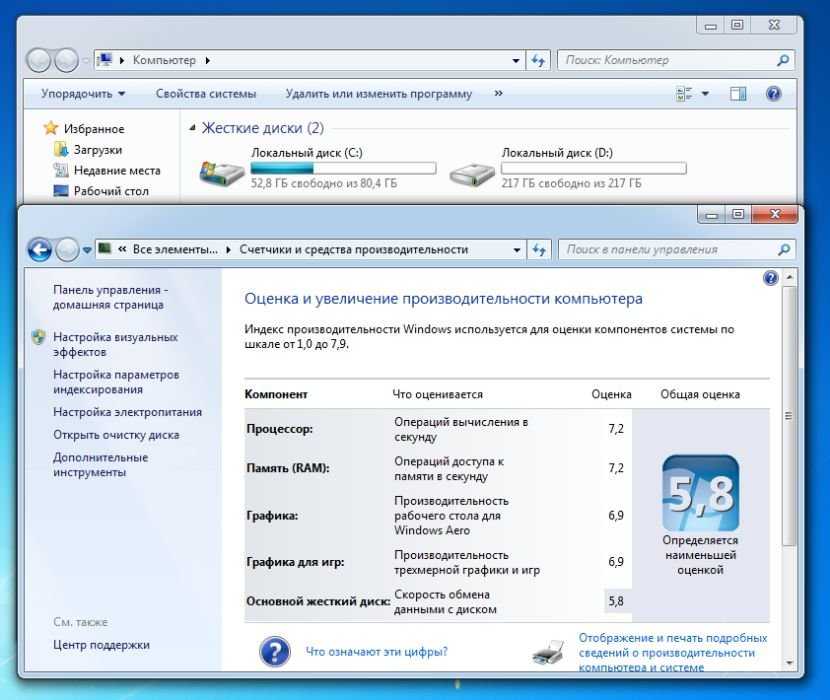Click the 'Что означают эти цифры?' link
830x700 pixels.
(x=376, y=651)
